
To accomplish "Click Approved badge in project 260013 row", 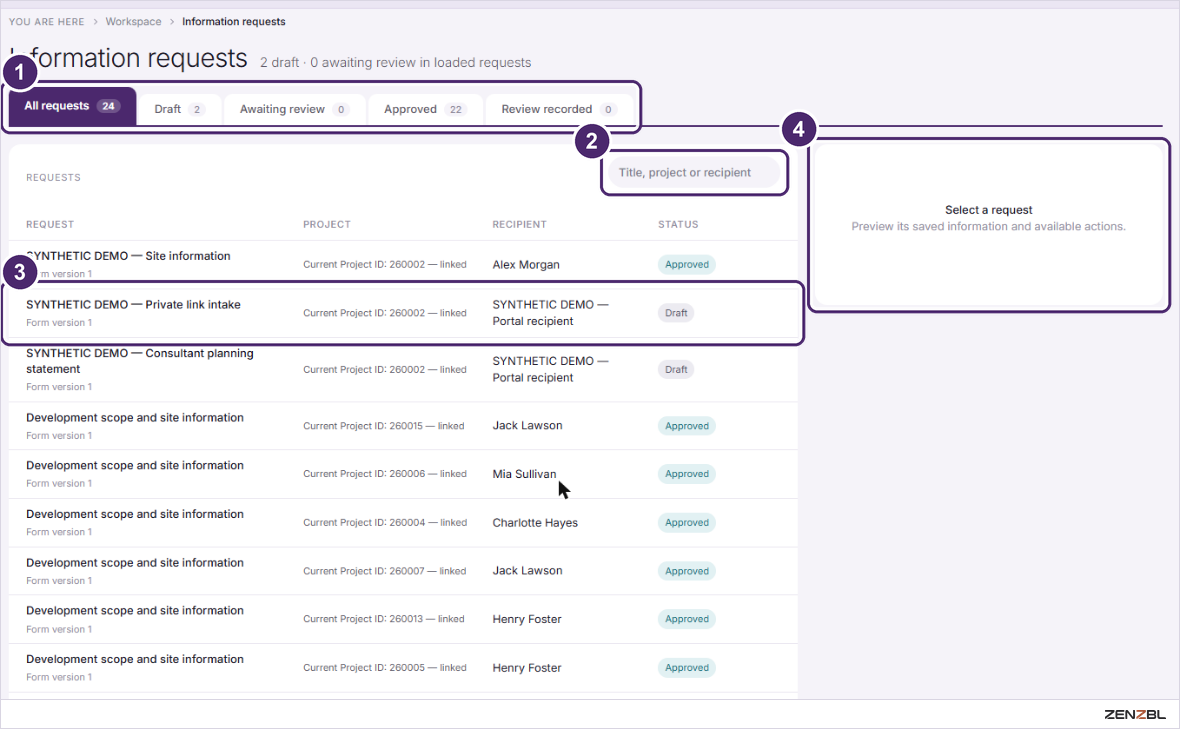I will 686,619.
